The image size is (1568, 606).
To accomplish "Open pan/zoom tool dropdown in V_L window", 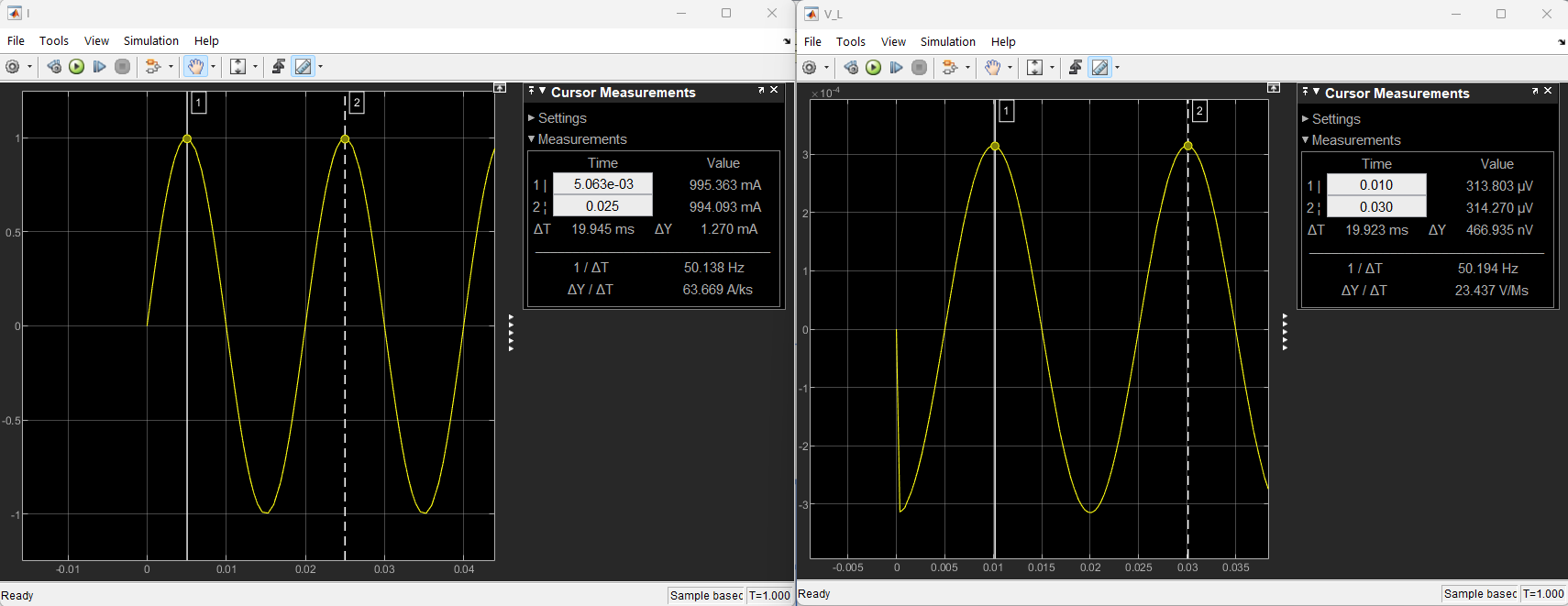I will click(1010, 67).
